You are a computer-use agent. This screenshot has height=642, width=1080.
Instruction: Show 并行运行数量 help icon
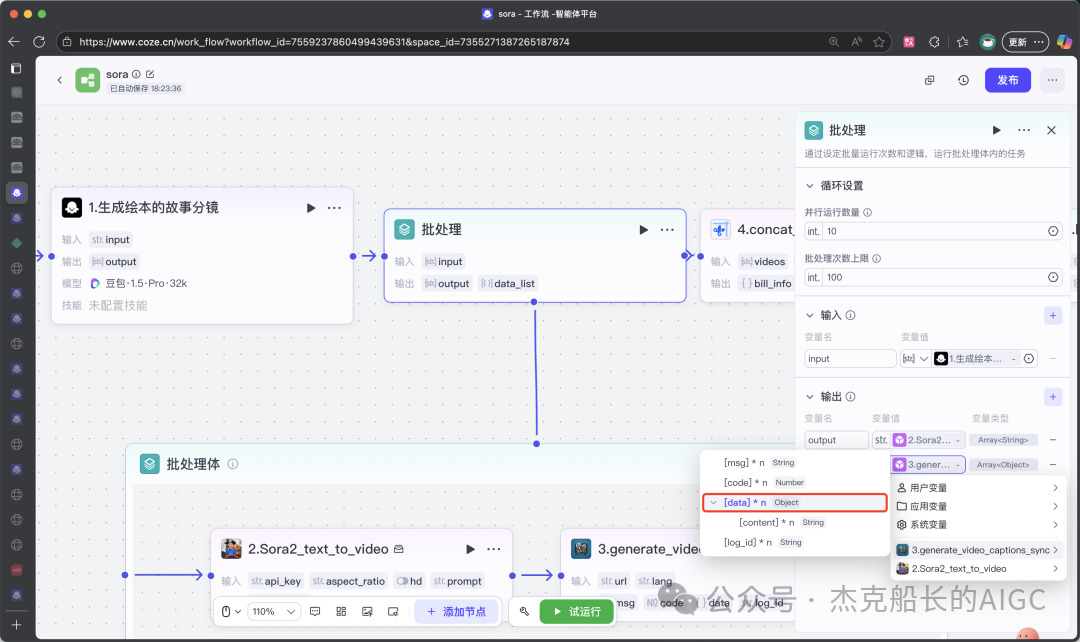point(867,213)
